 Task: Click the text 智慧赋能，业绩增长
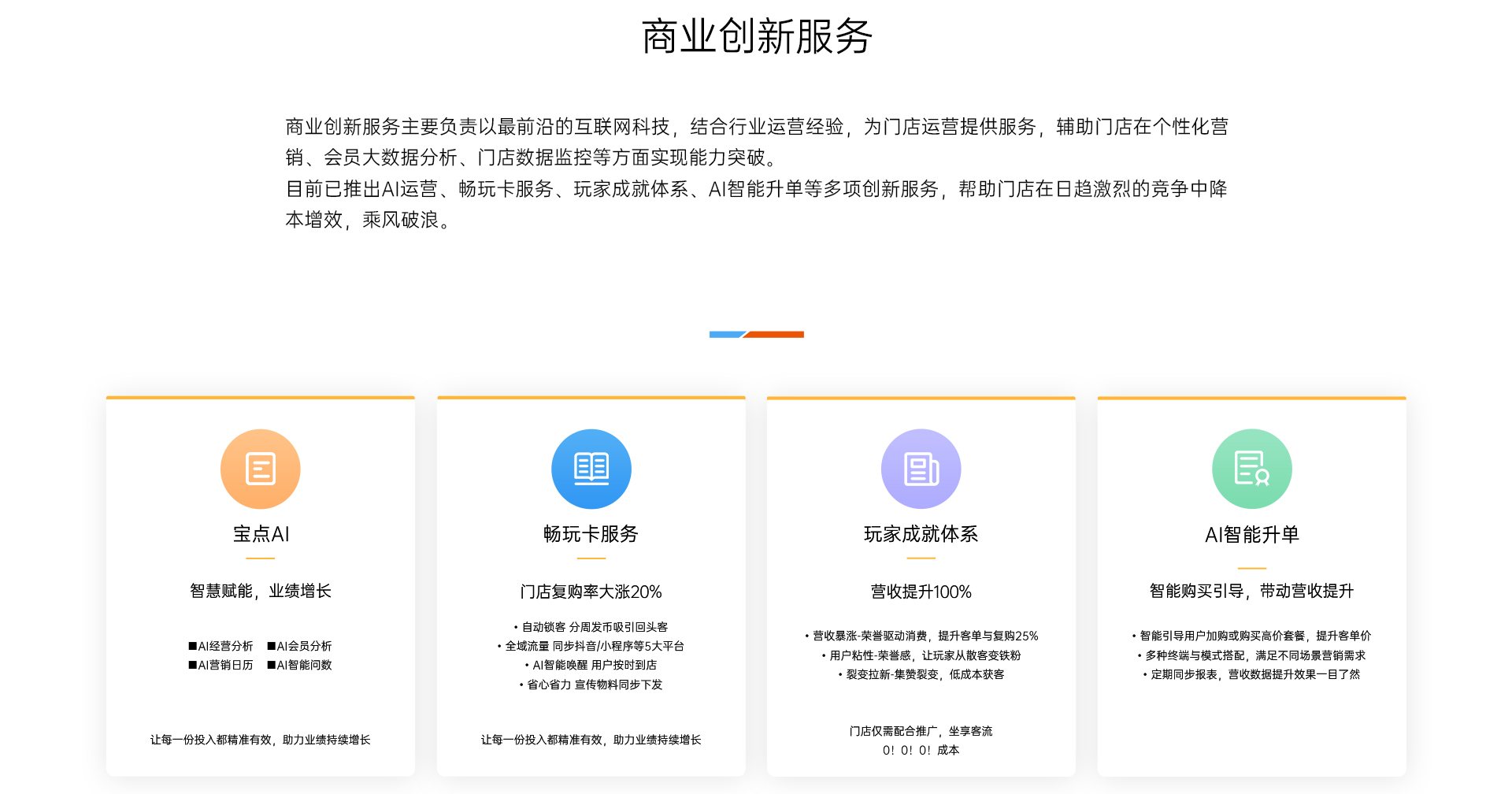(261, 591)
